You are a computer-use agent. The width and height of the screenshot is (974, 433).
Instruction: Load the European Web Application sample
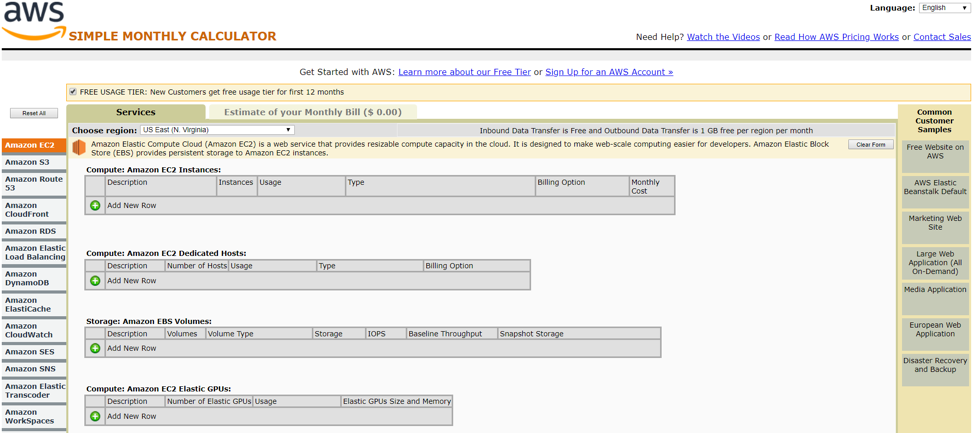point(935,334)
